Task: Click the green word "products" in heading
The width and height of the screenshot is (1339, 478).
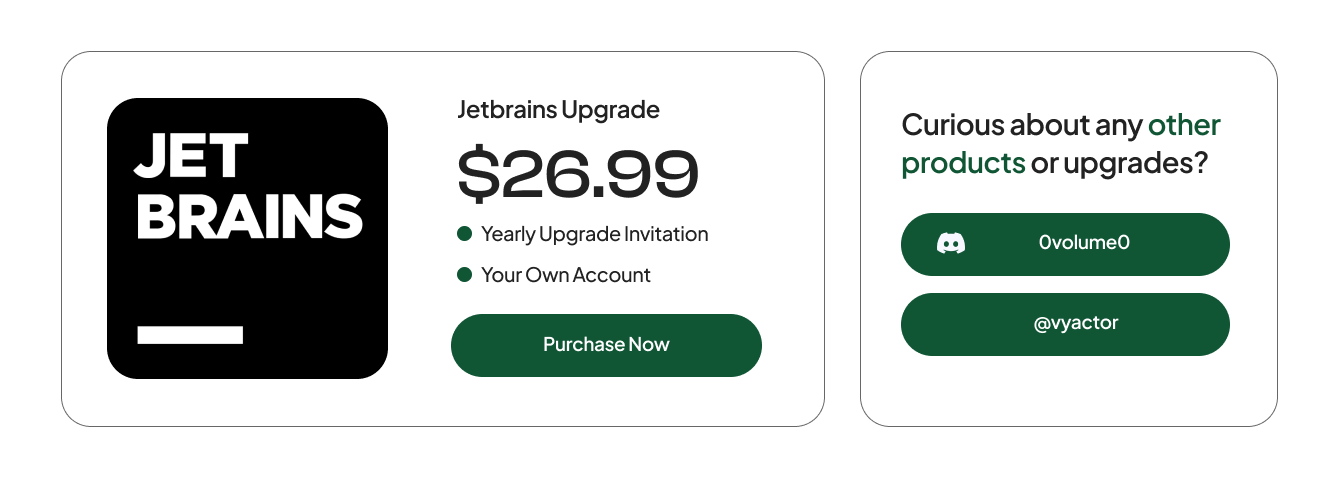Action: point(963,163)
